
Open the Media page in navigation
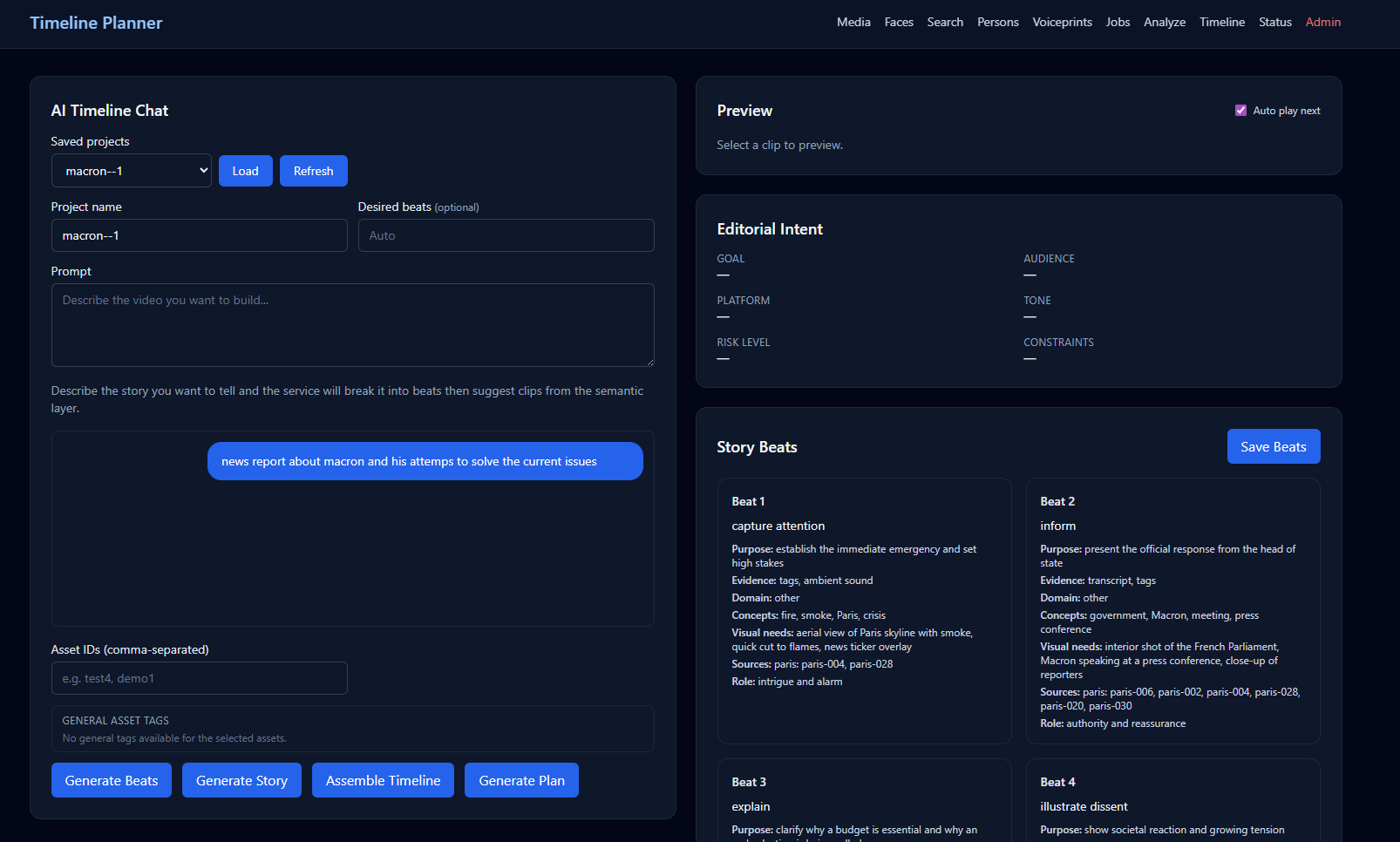853,22
